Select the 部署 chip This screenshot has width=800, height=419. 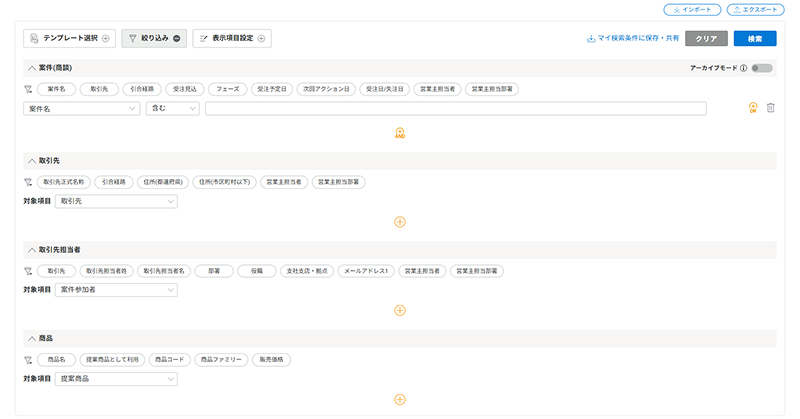point(214,271)
